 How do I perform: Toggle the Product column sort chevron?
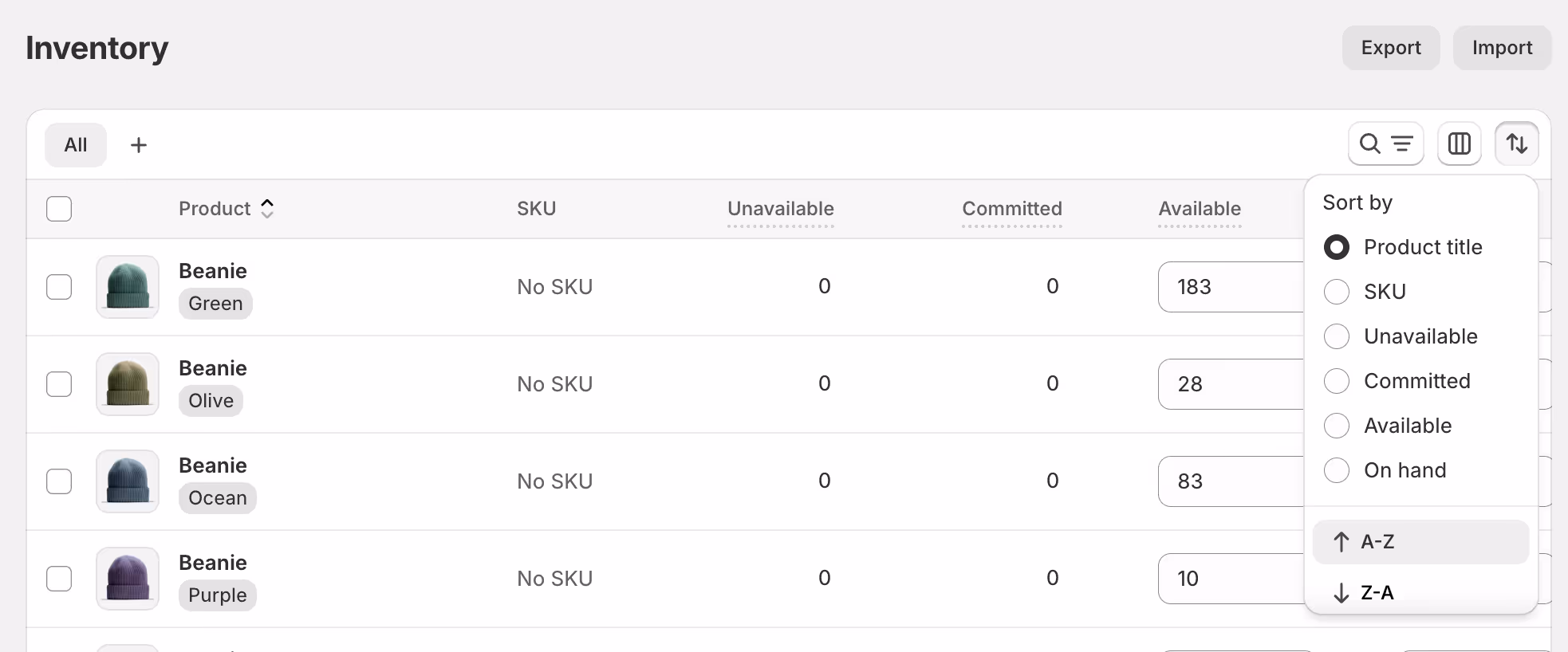[267, 208]
